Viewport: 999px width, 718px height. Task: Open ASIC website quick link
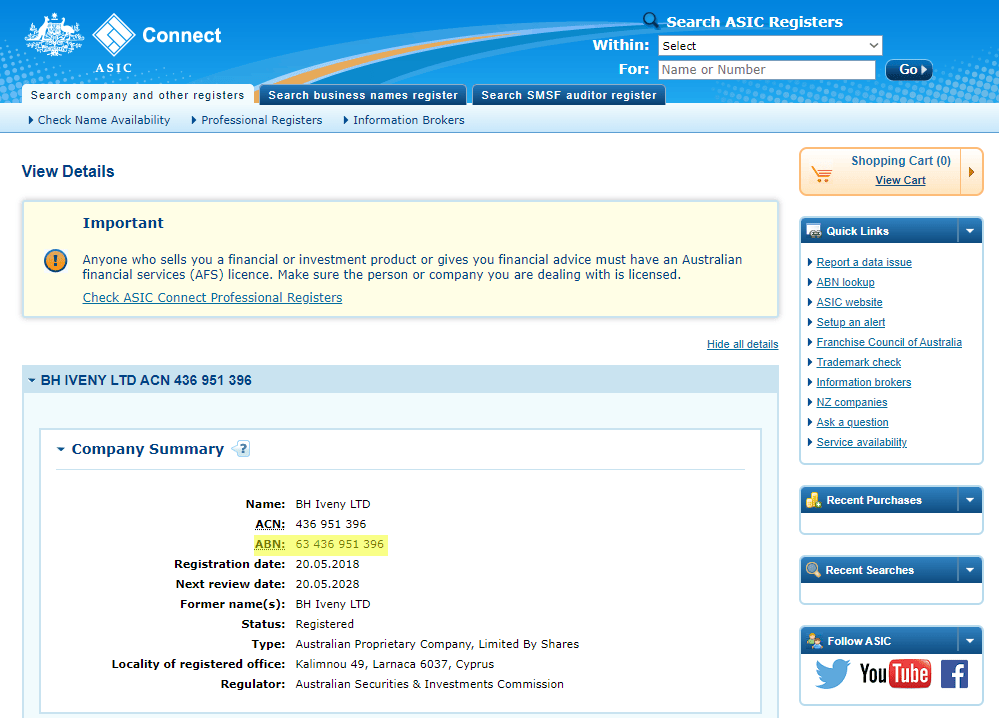pos(849,302)
